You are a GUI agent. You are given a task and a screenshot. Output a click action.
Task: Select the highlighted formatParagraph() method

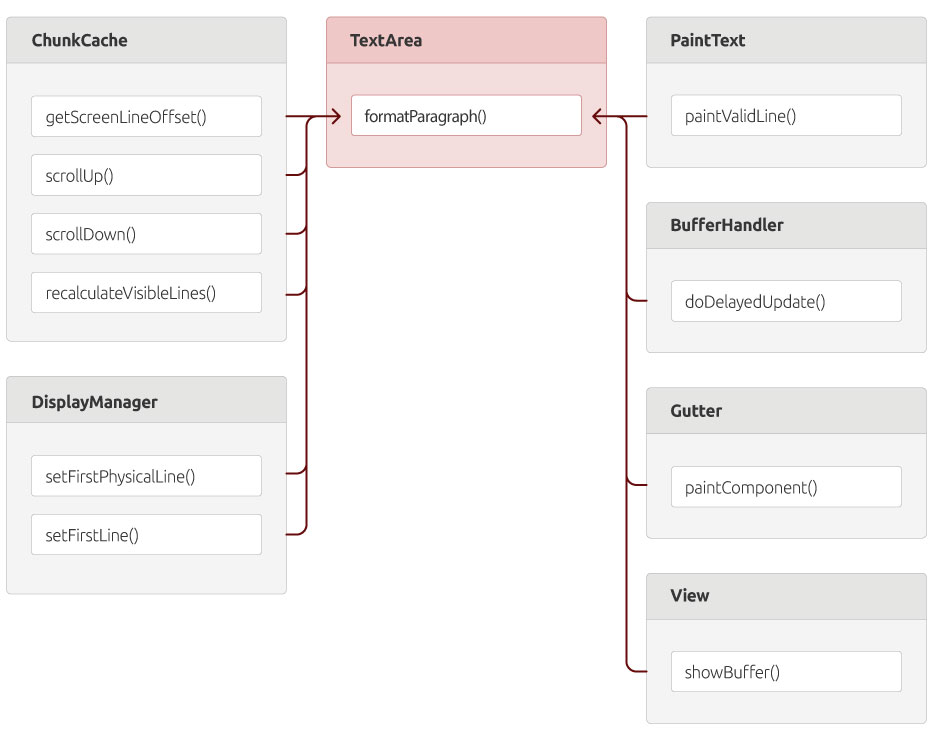click(466, 115)
